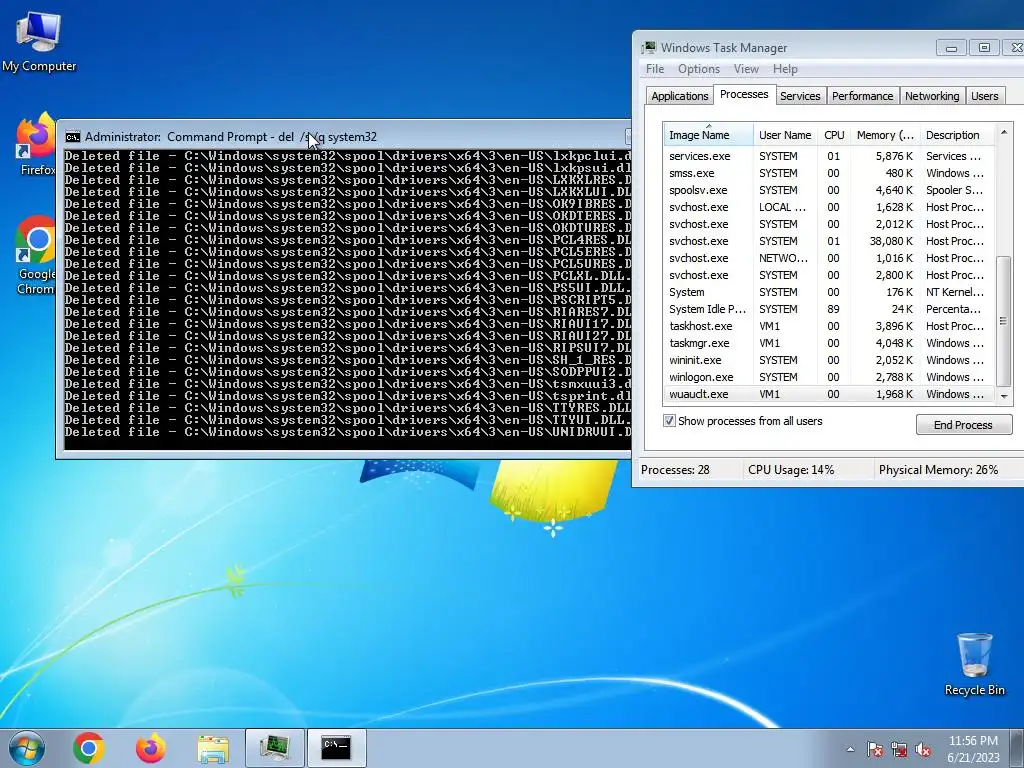Select the wininit.exe process row
This screenshot has width=1024, height=768.
828,360
